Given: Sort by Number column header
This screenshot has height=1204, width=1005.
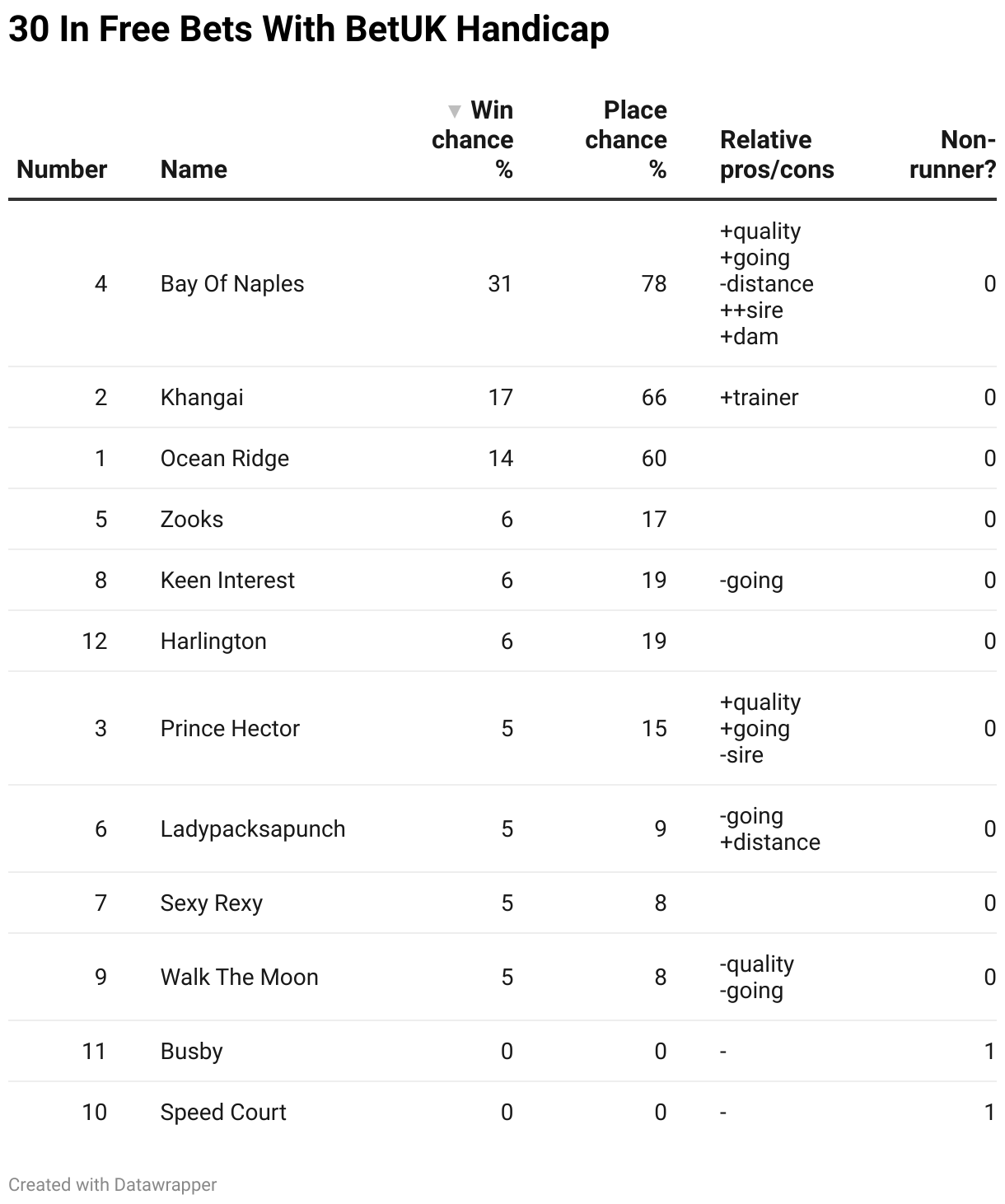Looking at the screenshot, I should (x=62, y=170).
